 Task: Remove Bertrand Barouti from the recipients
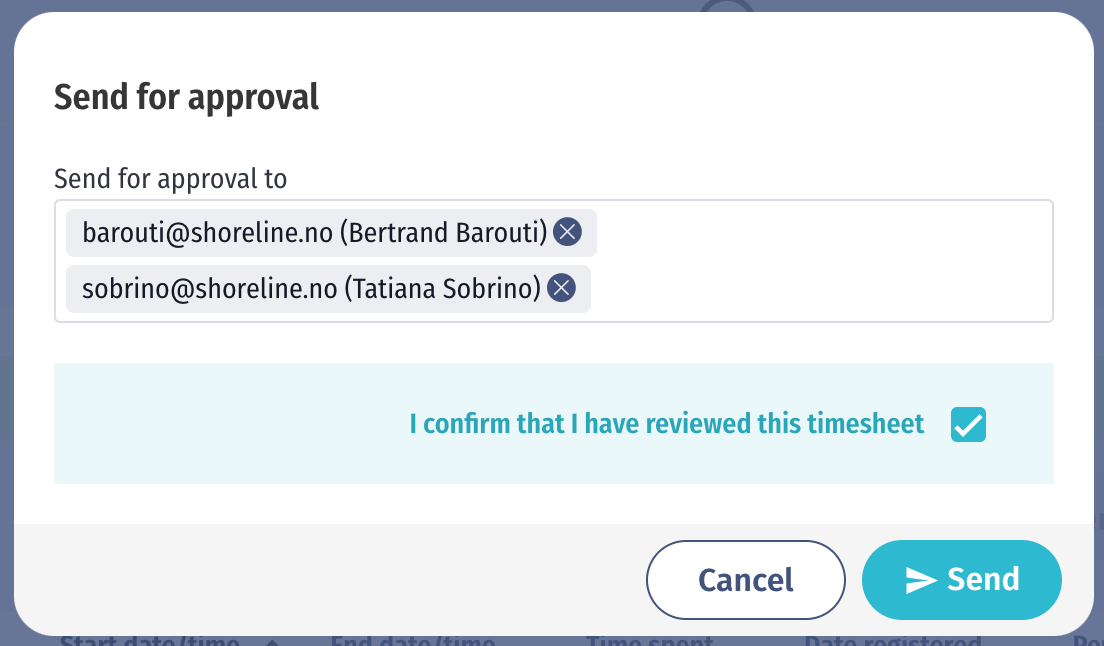567,232
